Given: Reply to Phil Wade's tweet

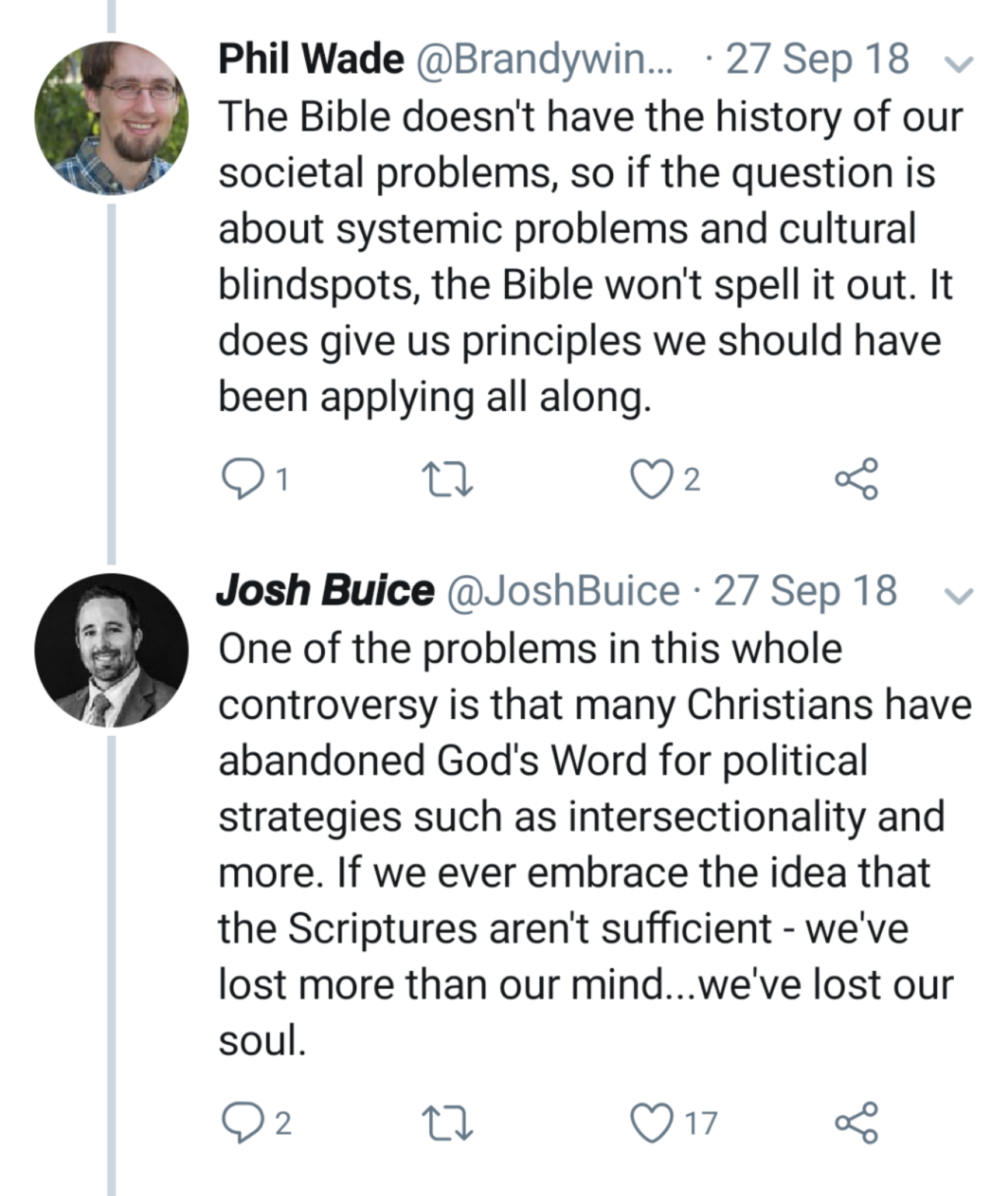Looking at the screenshot, I should point(241,479).
